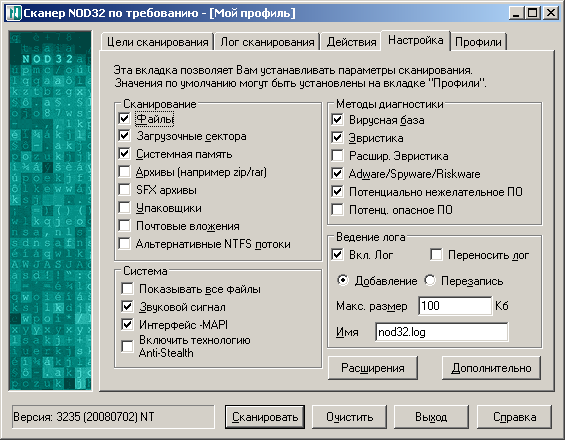Toggle the Звуковой сигнал checkbox
This screenshot has width=565, height=440.
point(127,307)
